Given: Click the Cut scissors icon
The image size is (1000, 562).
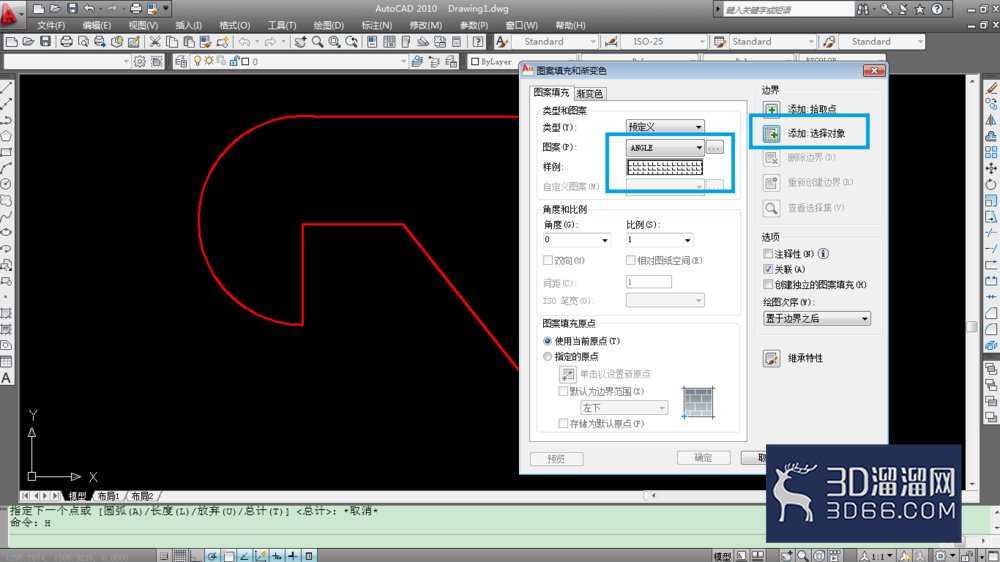Looking at the screenshot, I should [155, 41].
